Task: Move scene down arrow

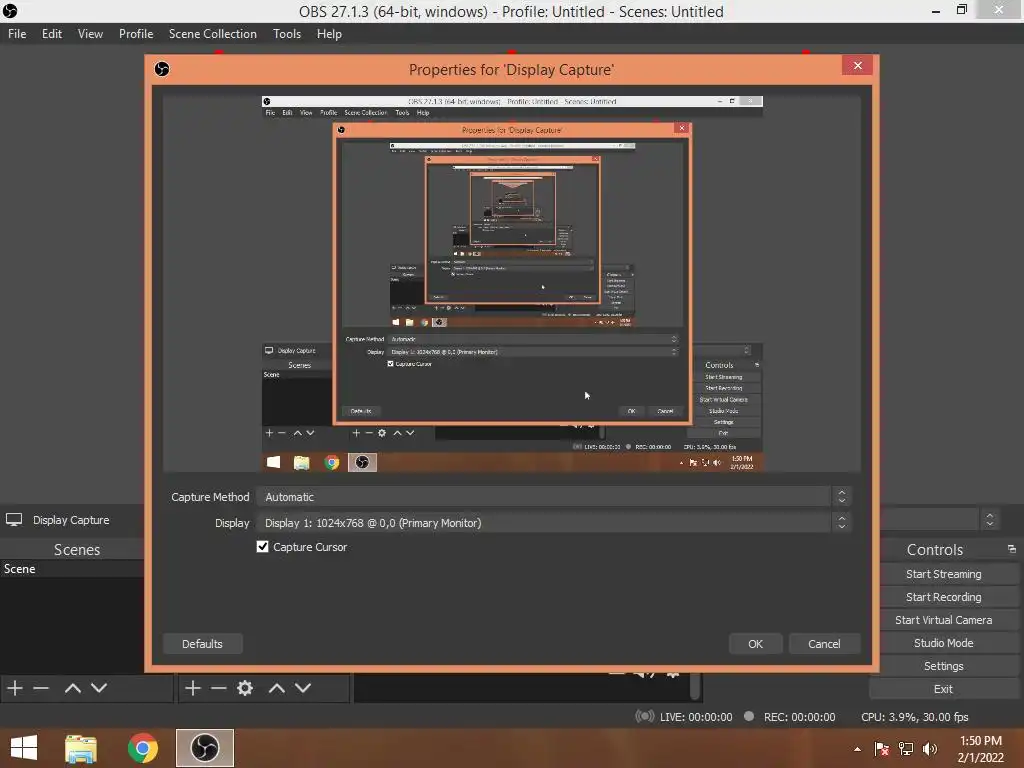Action: [x=99, y=688]
